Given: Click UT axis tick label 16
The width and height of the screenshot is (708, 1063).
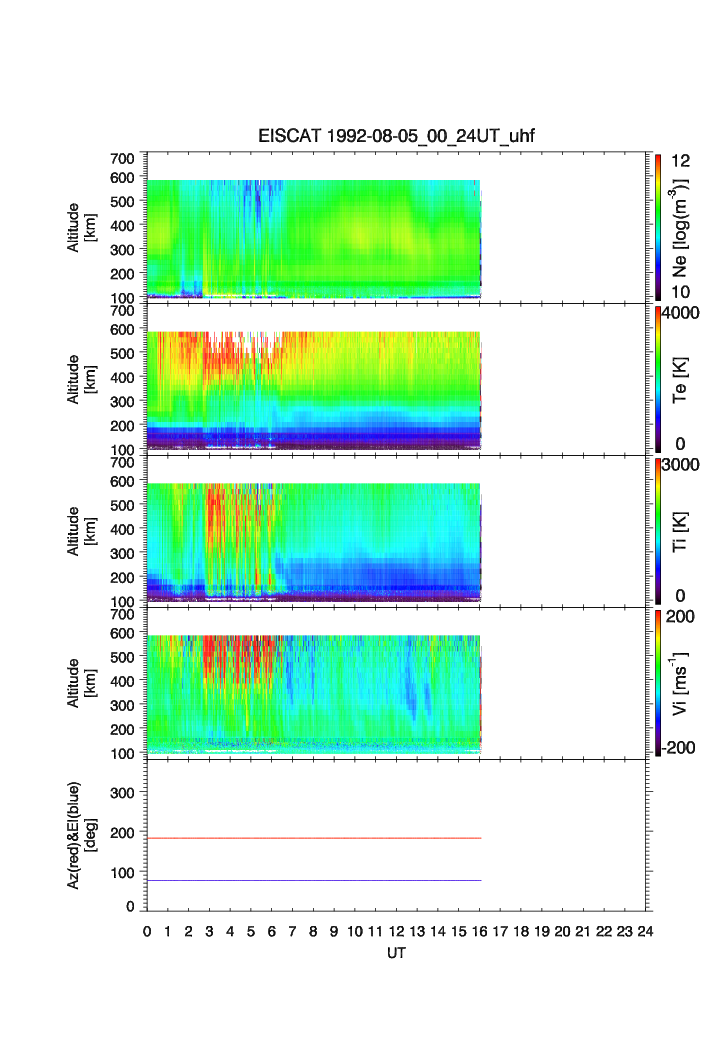Looking at the screenshot, I should [479, 931].
